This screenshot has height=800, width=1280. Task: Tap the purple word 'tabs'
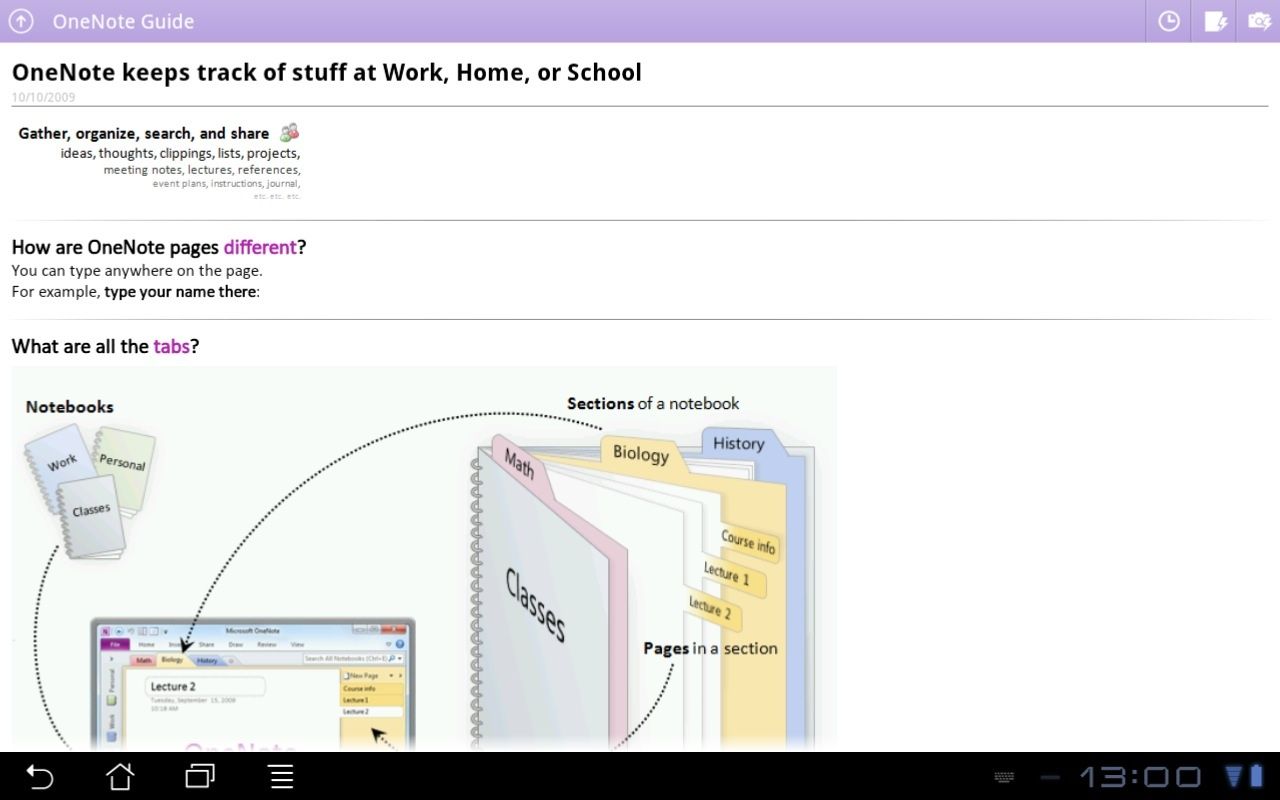pyautogui.click(x=171, y=346)
